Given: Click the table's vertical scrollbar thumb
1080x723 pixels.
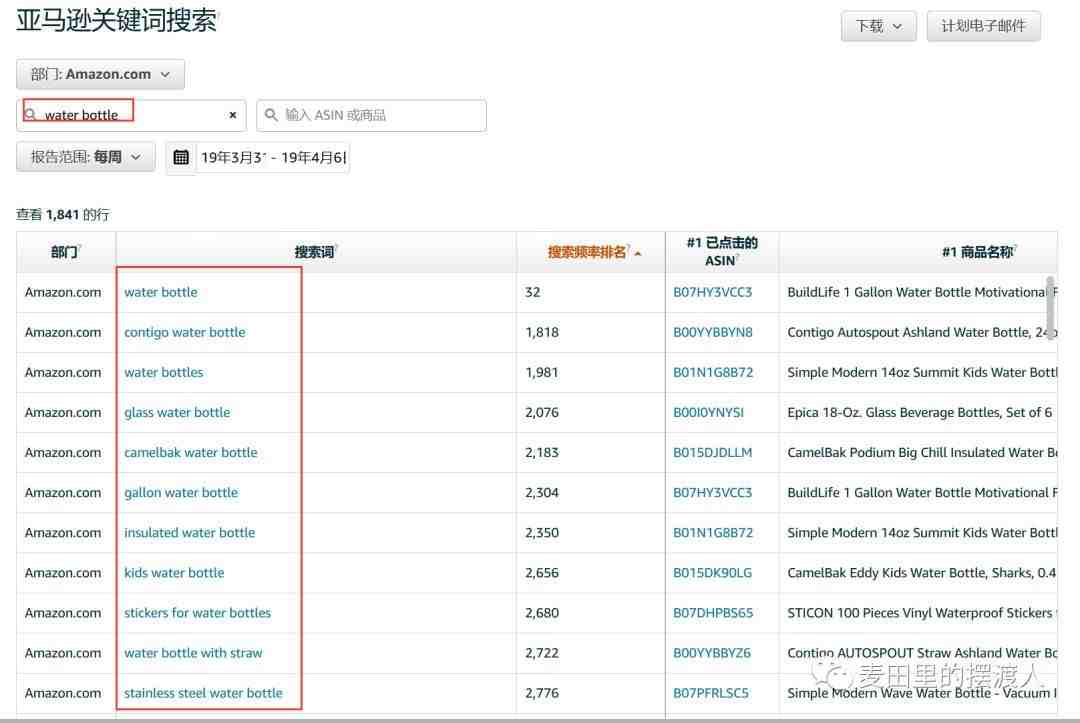Looking at the screenshot, I should (1050, 308).
